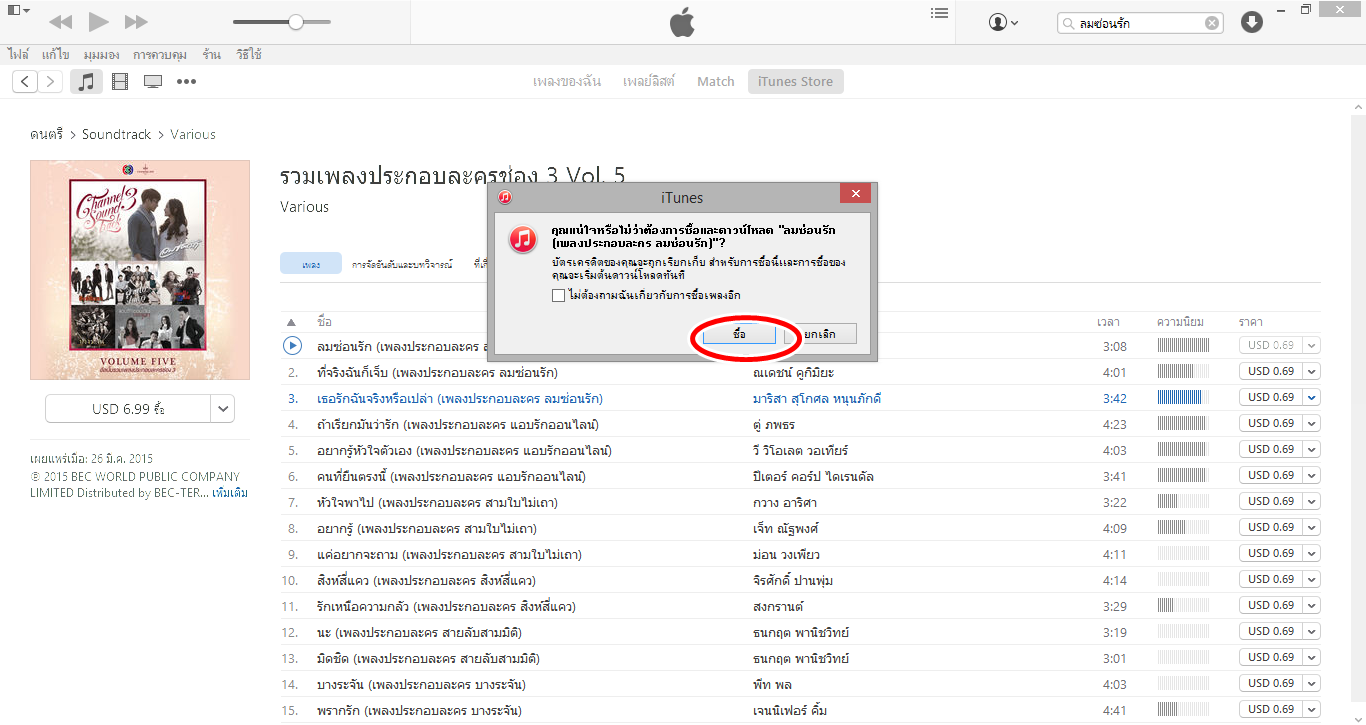Expand options arrow for track 5 price
Image resolution: width=1366 pixels, height=725 pixels.
click(x=1311, y=449)
